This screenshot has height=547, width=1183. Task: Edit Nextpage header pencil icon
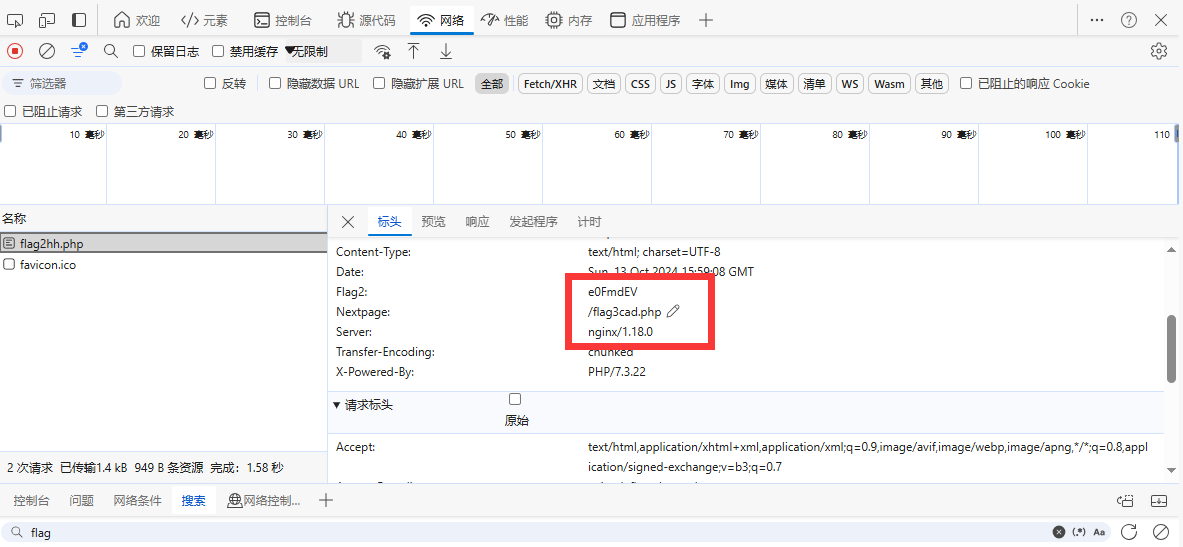tap(674, 312)
